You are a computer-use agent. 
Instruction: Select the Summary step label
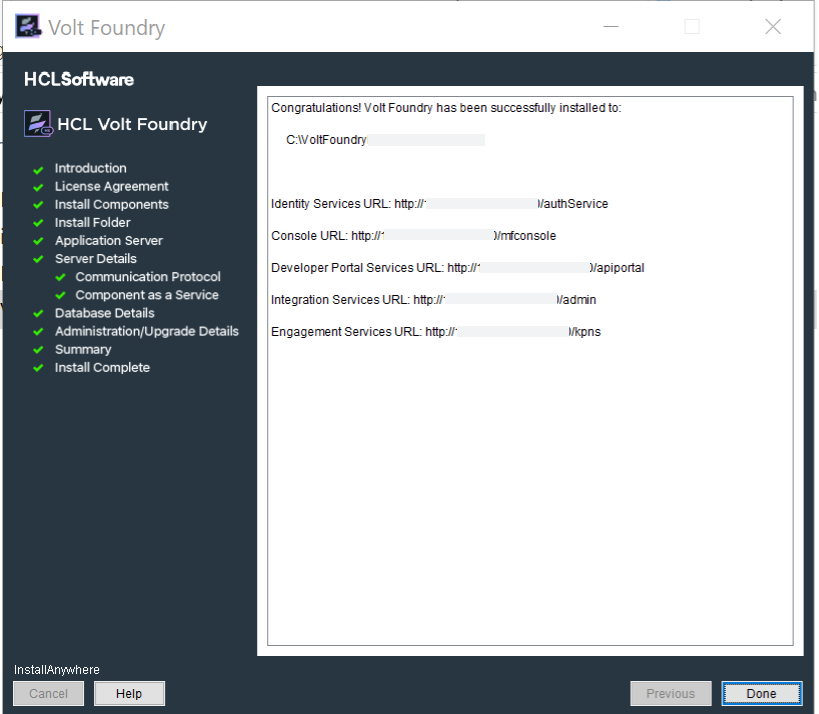click(x=83, y=349)
